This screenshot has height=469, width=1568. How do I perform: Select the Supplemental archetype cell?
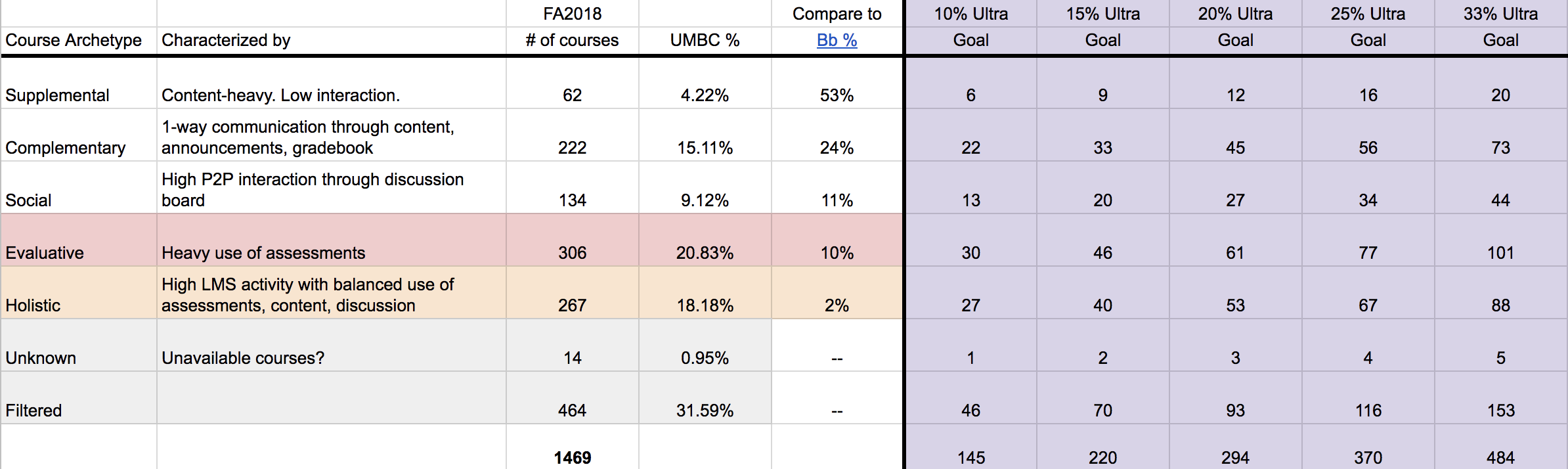coord(57,95)
